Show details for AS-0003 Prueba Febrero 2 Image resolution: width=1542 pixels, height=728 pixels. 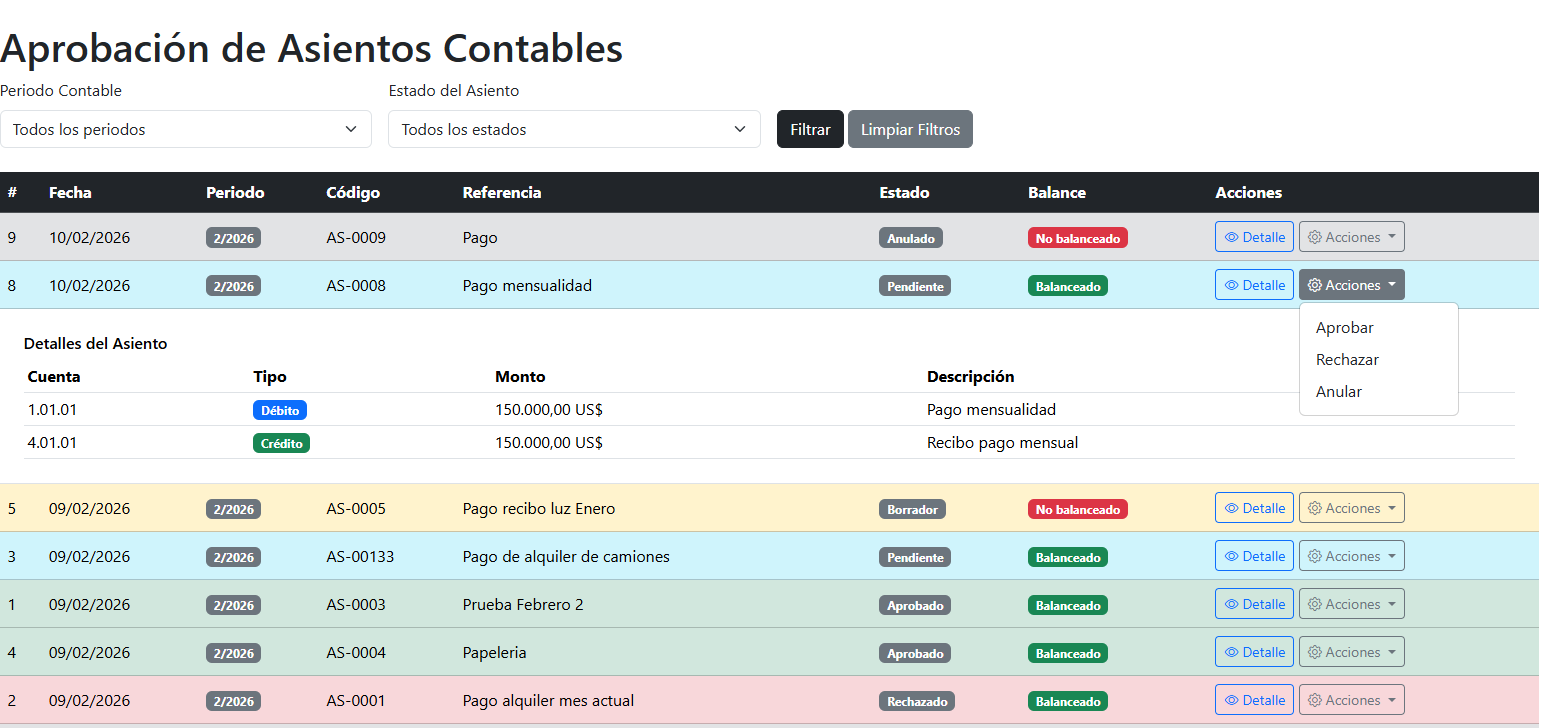[x=1254, y=604]
